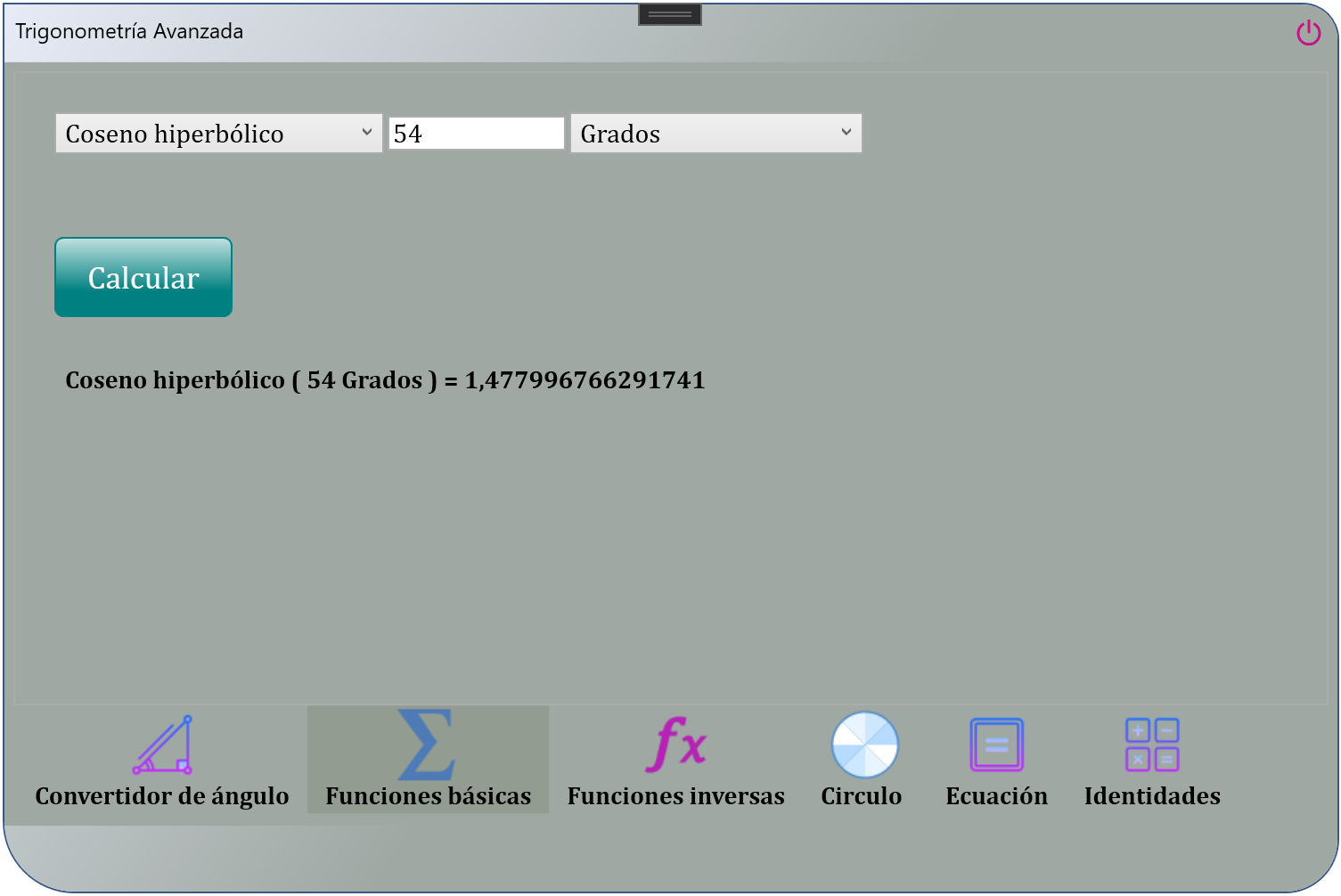Expand the Grados unit dropdown
Screen dimensions: 1341x896
click(x=716, y=134)
